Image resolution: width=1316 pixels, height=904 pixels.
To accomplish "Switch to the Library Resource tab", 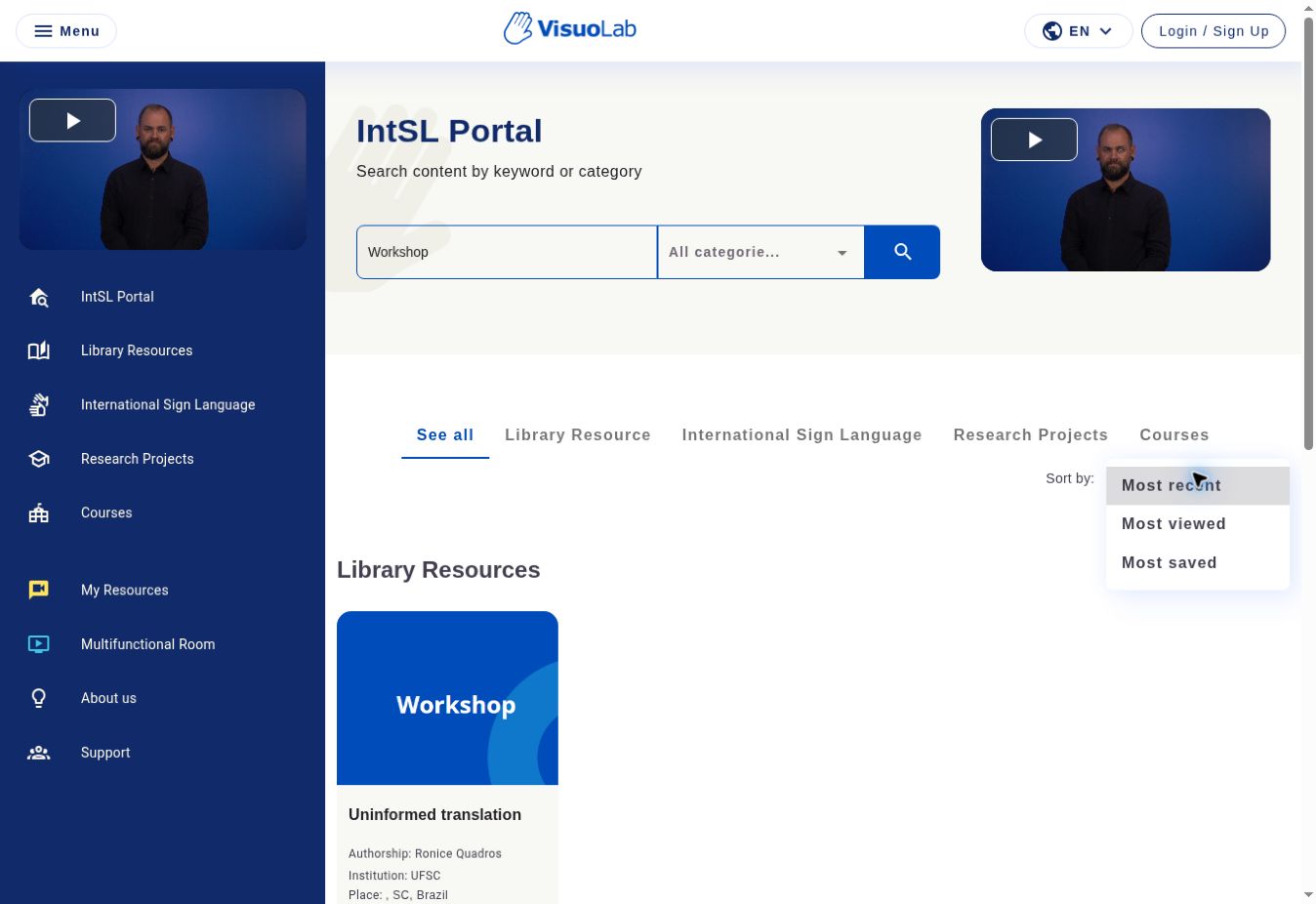I will 578,435.
